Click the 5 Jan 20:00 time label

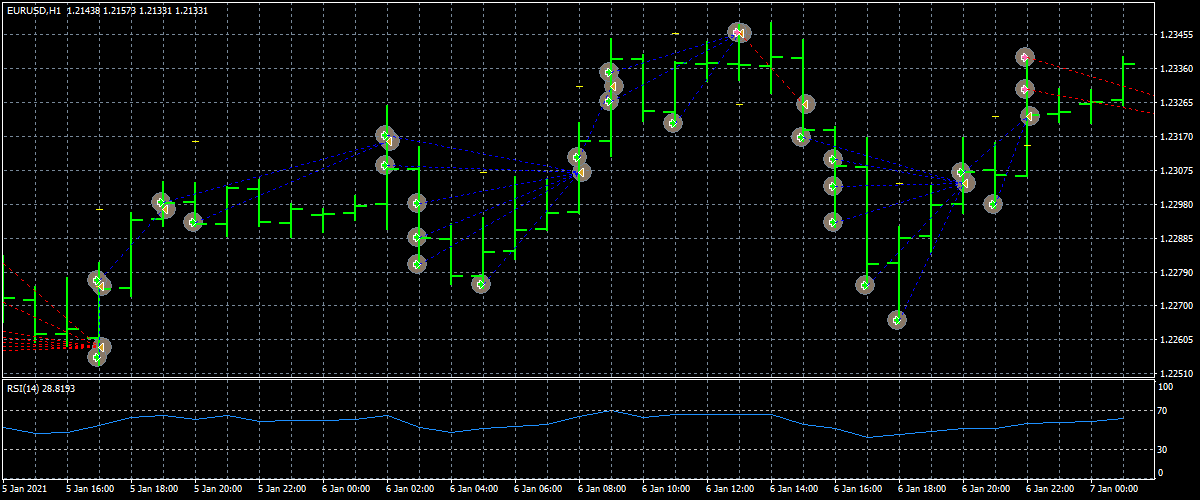[218, 490]
